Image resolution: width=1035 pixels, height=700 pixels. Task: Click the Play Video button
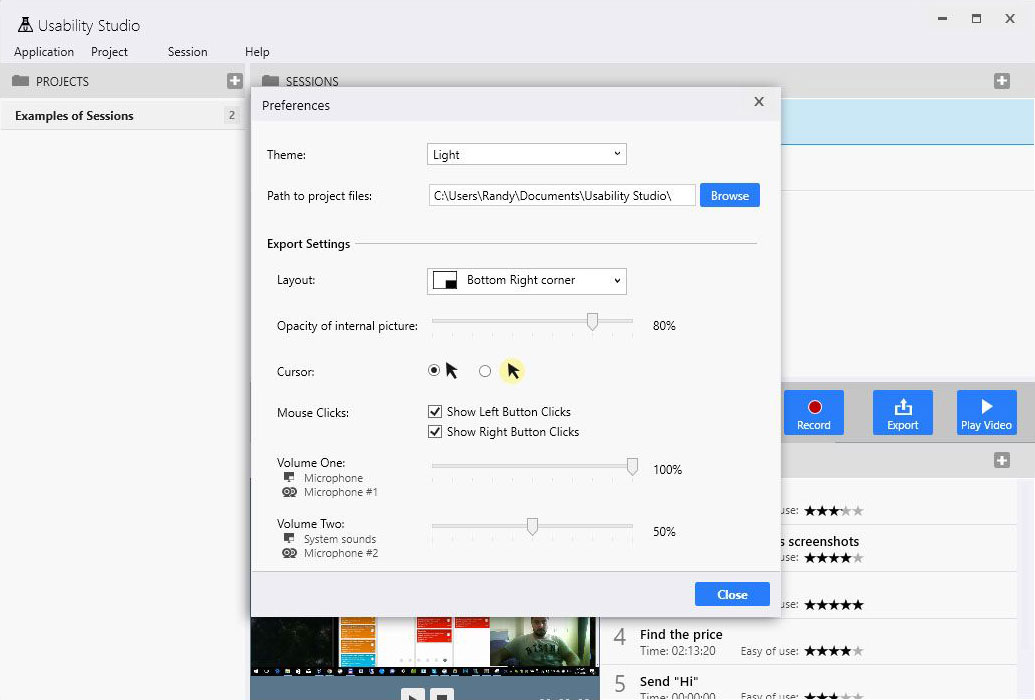click(986, 413)
